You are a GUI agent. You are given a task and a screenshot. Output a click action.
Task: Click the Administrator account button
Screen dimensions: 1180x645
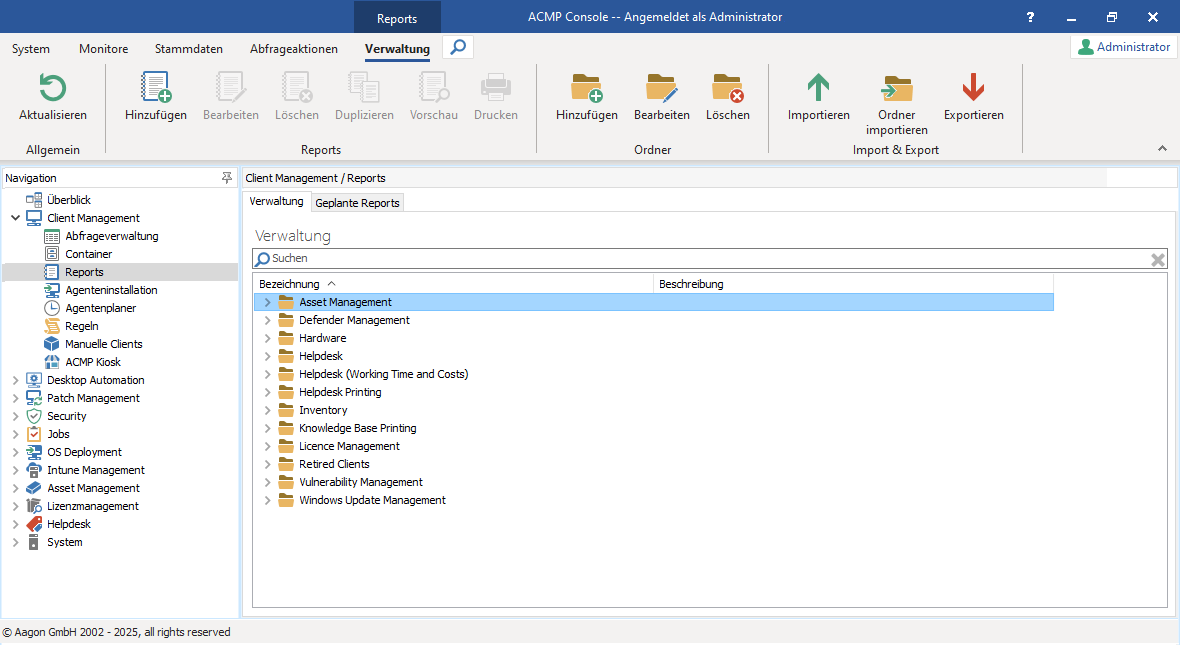coord(1122,46)
